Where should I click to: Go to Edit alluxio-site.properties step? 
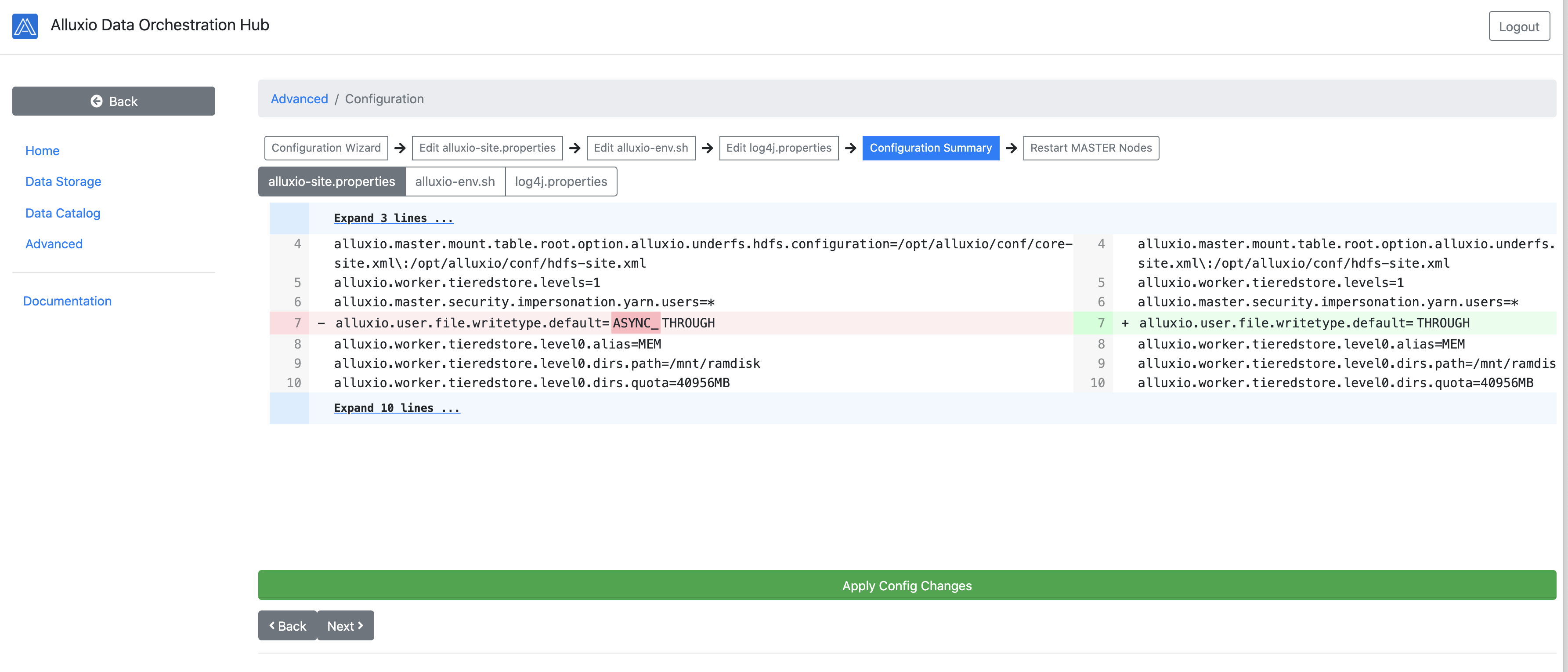[x=487, y=148]
